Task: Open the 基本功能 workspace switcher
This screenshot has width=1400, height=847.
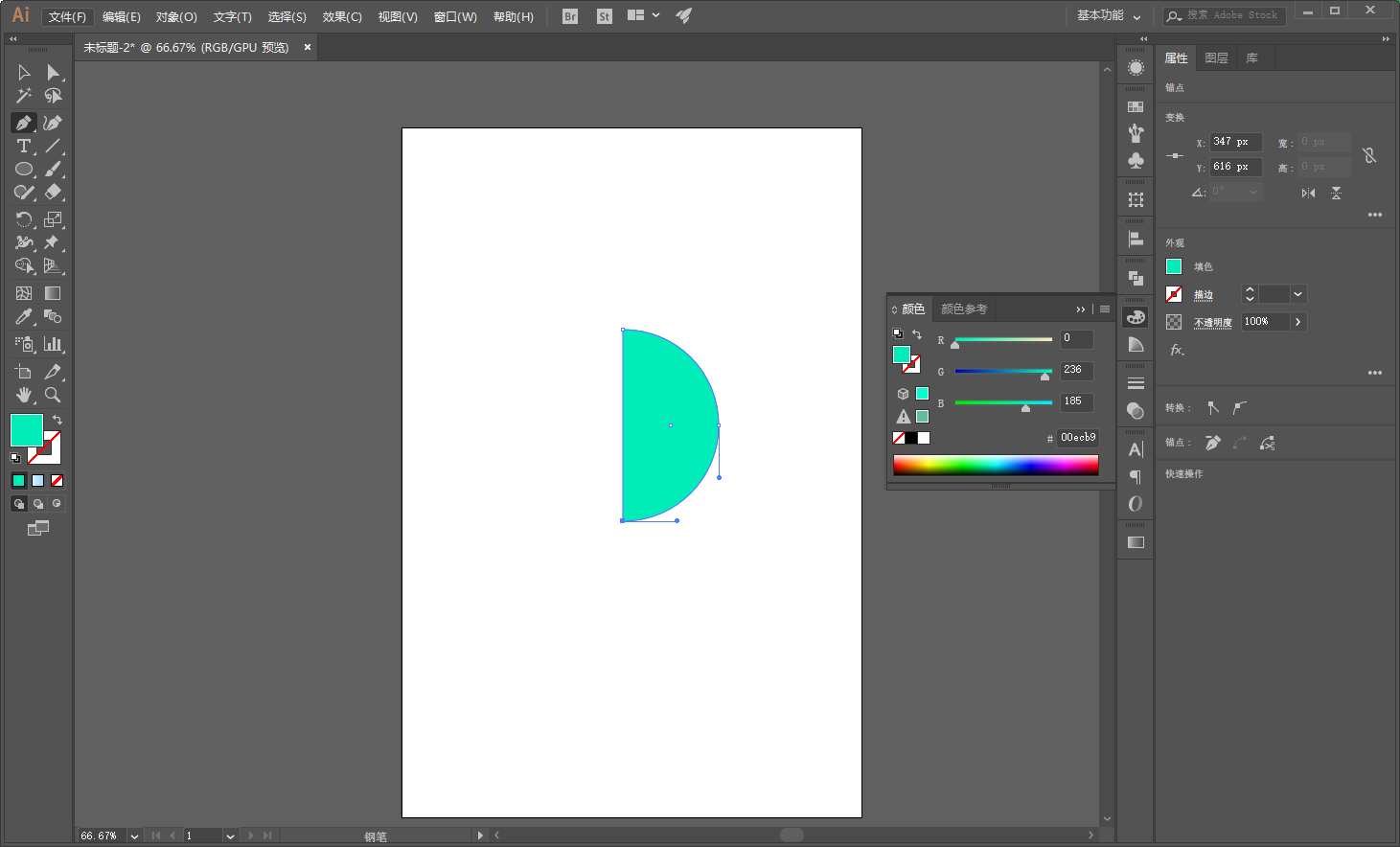Action: tap(1109, 15)
